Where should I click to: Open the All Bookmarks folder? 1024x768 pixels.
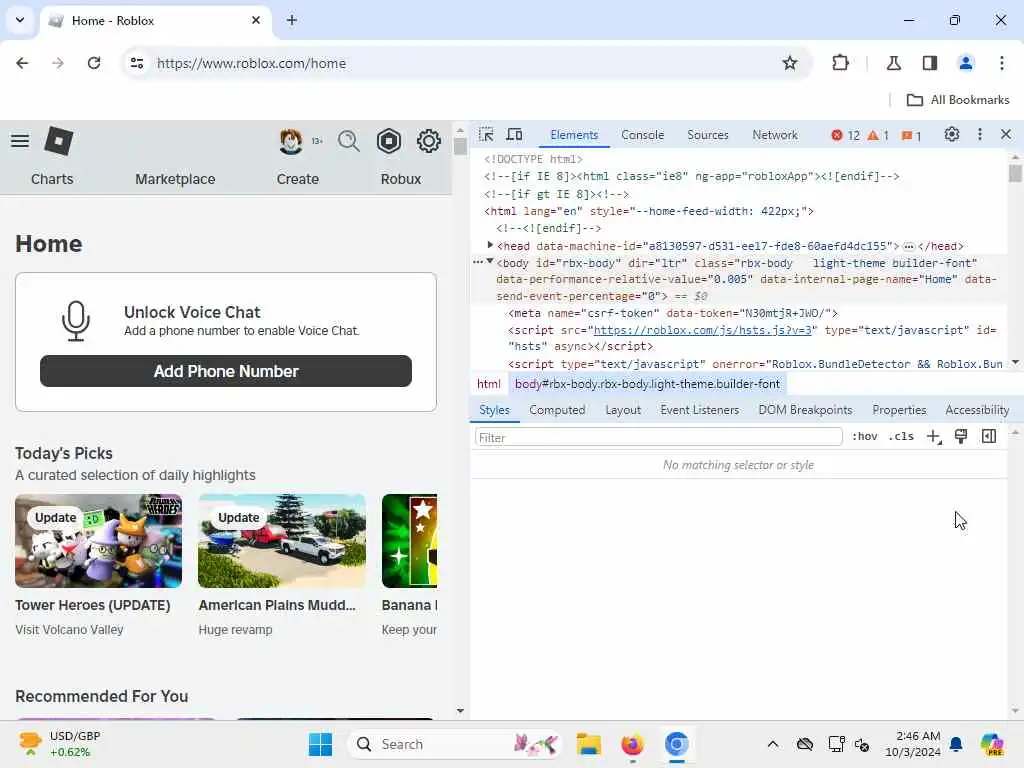(x=958, y=100)
